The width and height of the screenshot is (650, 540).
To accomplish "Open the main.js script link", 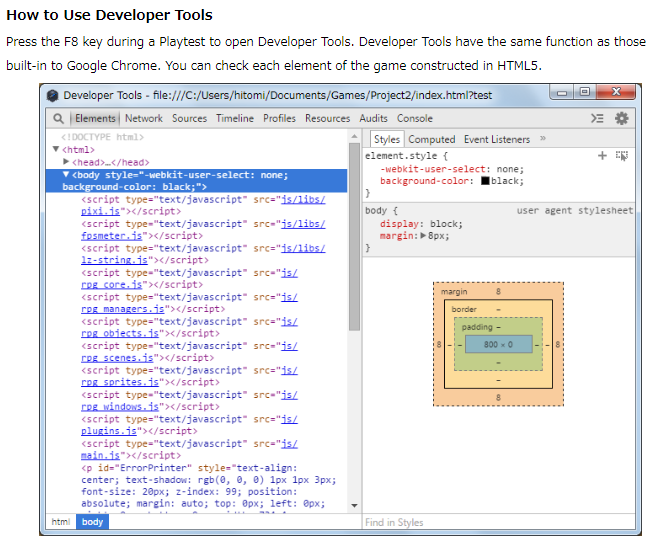I will point(98,455).
